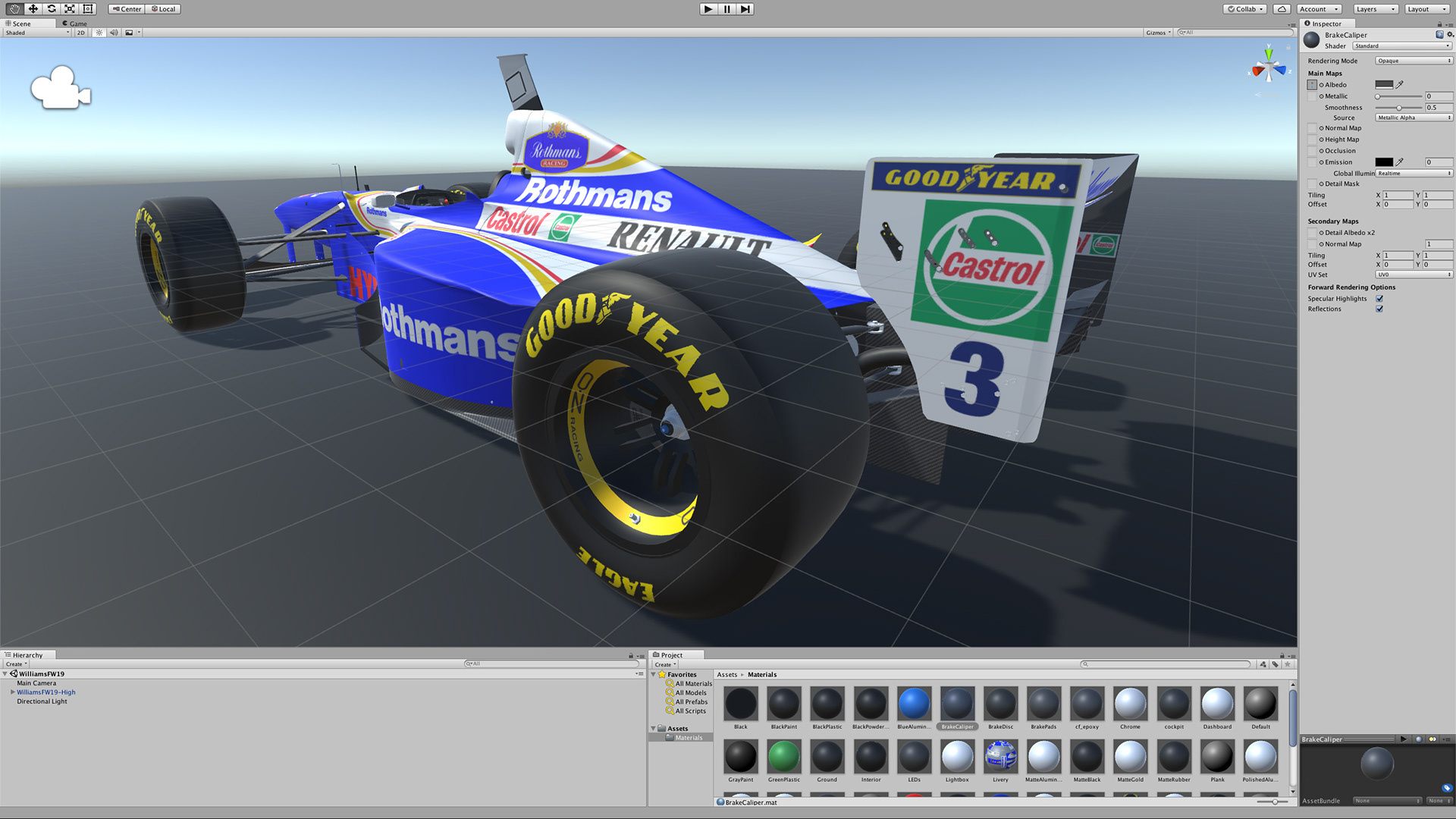1456x819 pixels.
Task: Expand WilliamsFW19-High object
Action: (x=13, y=692)
